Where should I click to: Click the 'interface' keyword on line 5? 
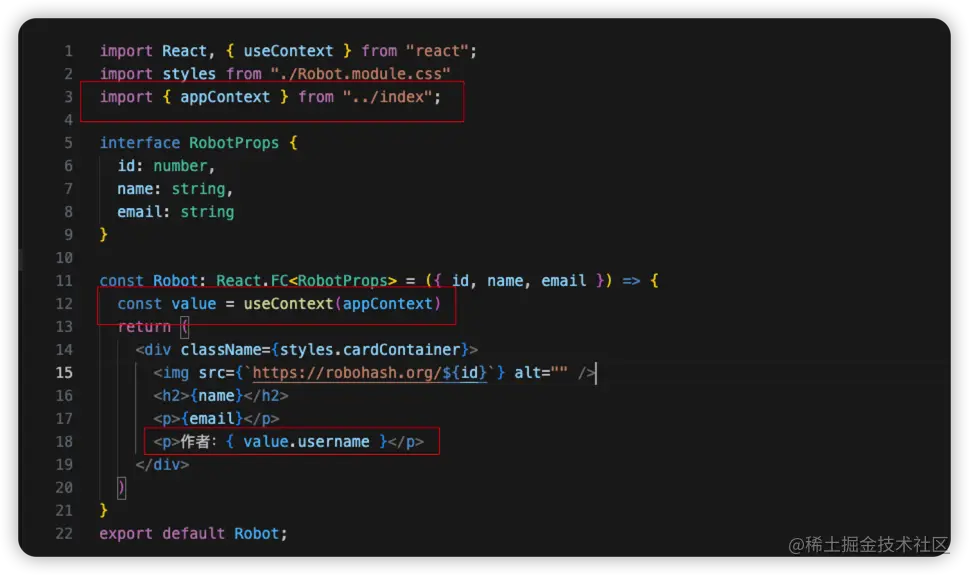(140, 143)
